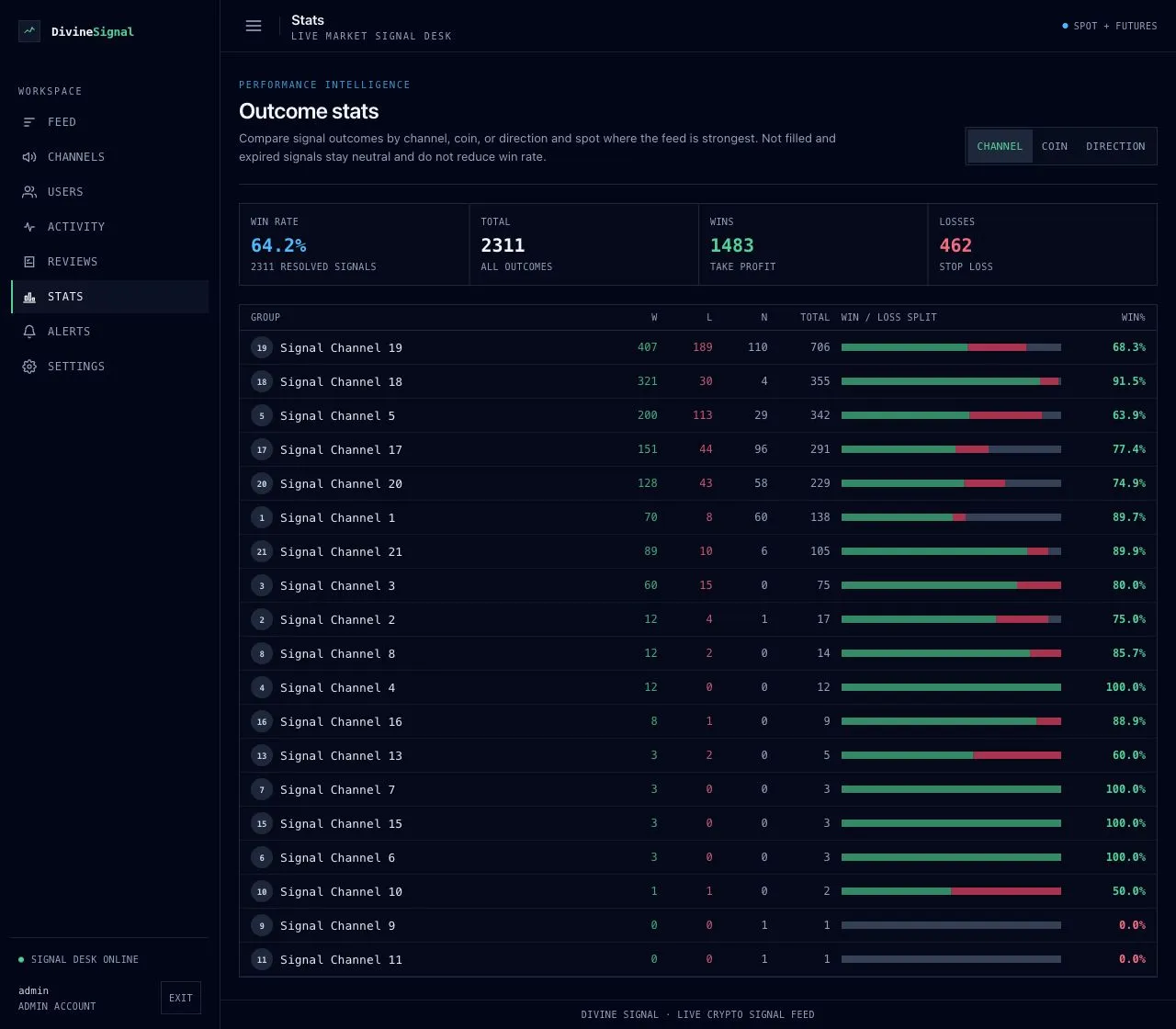Click the badge icon for Signal Channel 2
The image size is (1176, 1029).
pos(262,619)
